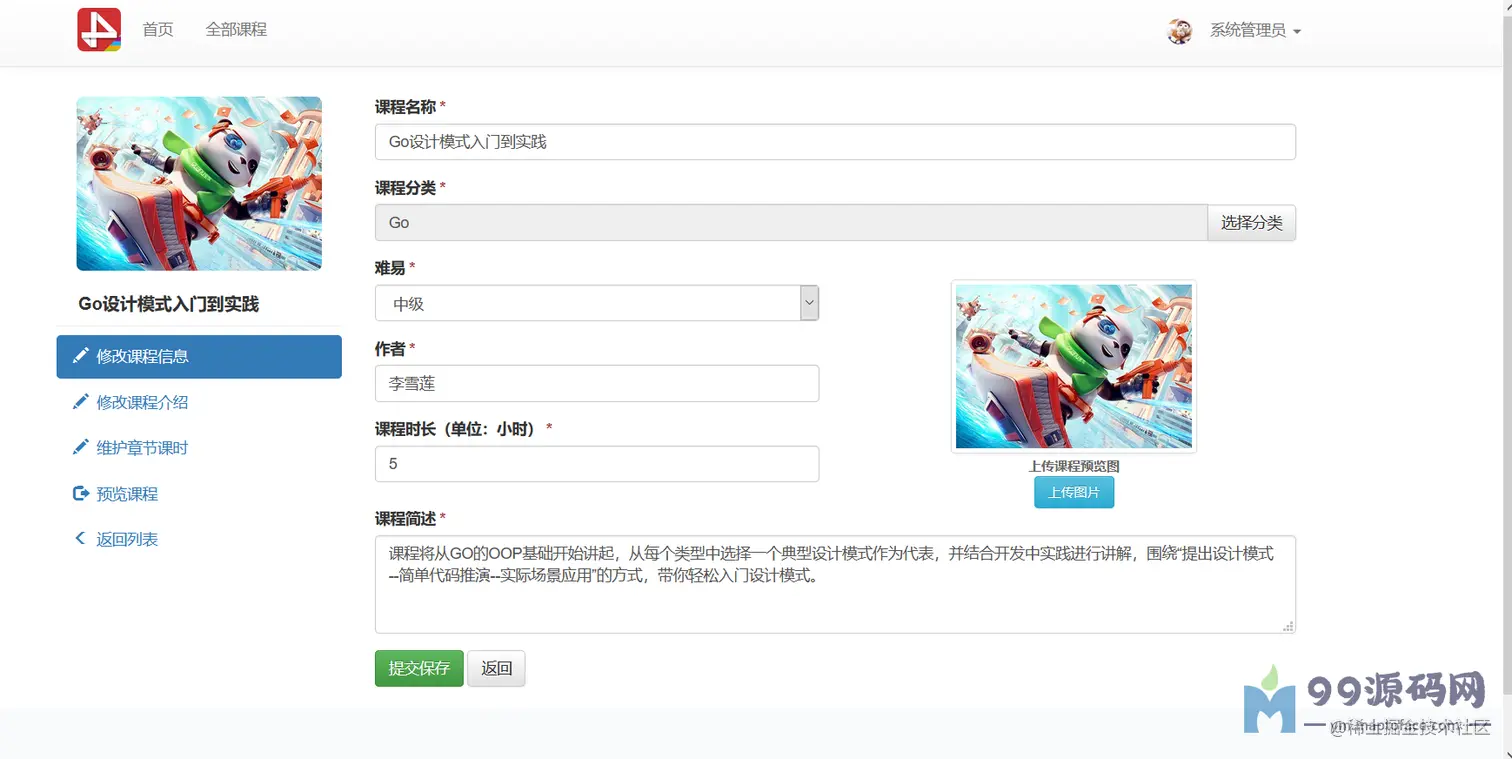1512x759 pixels.
Task: Click the pencil icon beside 修改课程信息
Action: coord(81,355)
